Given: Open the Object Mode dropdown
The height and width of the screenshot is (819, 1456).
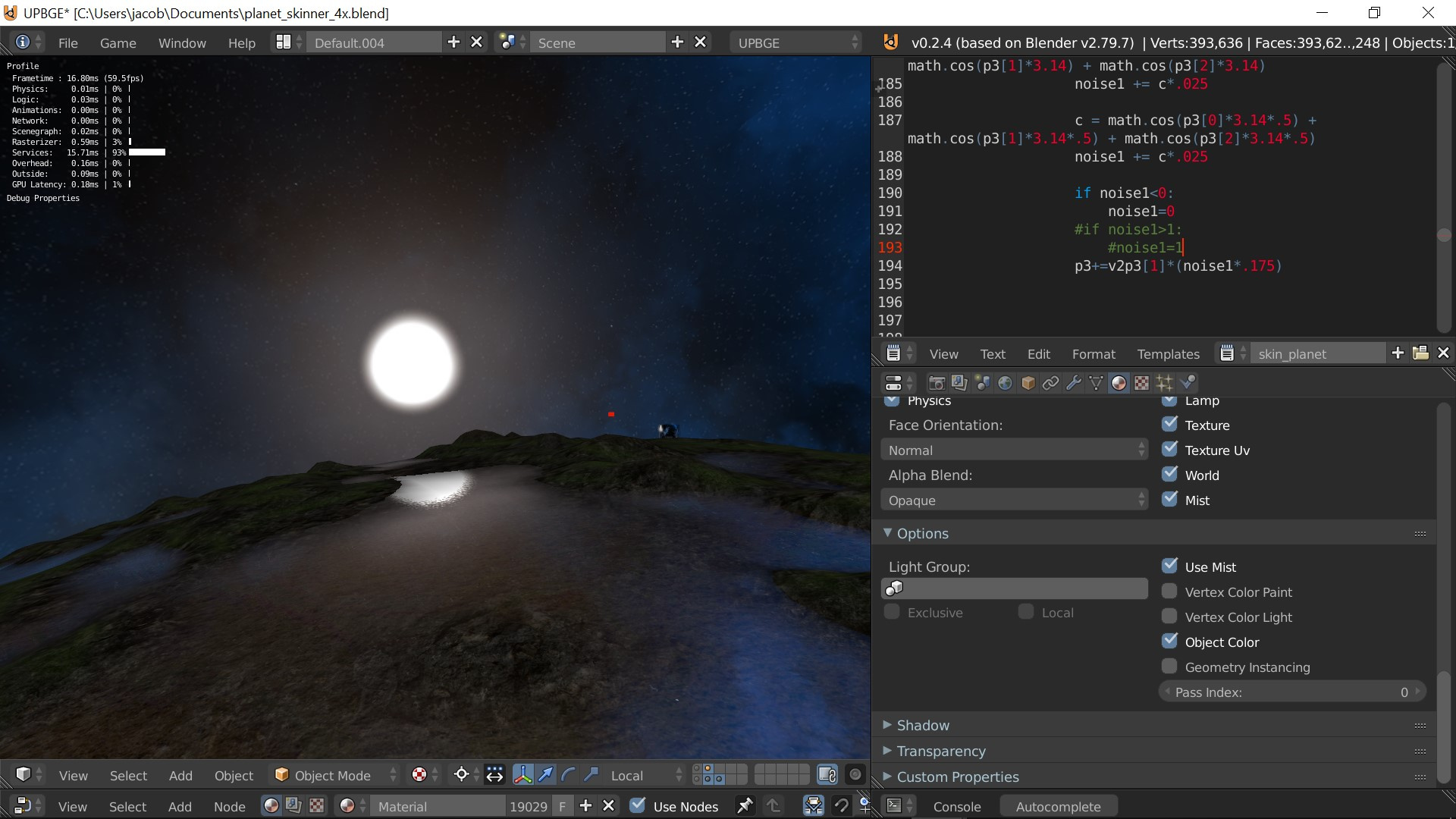Looking at the screenshot, I should pyautogui.click(x=335, y=775).
